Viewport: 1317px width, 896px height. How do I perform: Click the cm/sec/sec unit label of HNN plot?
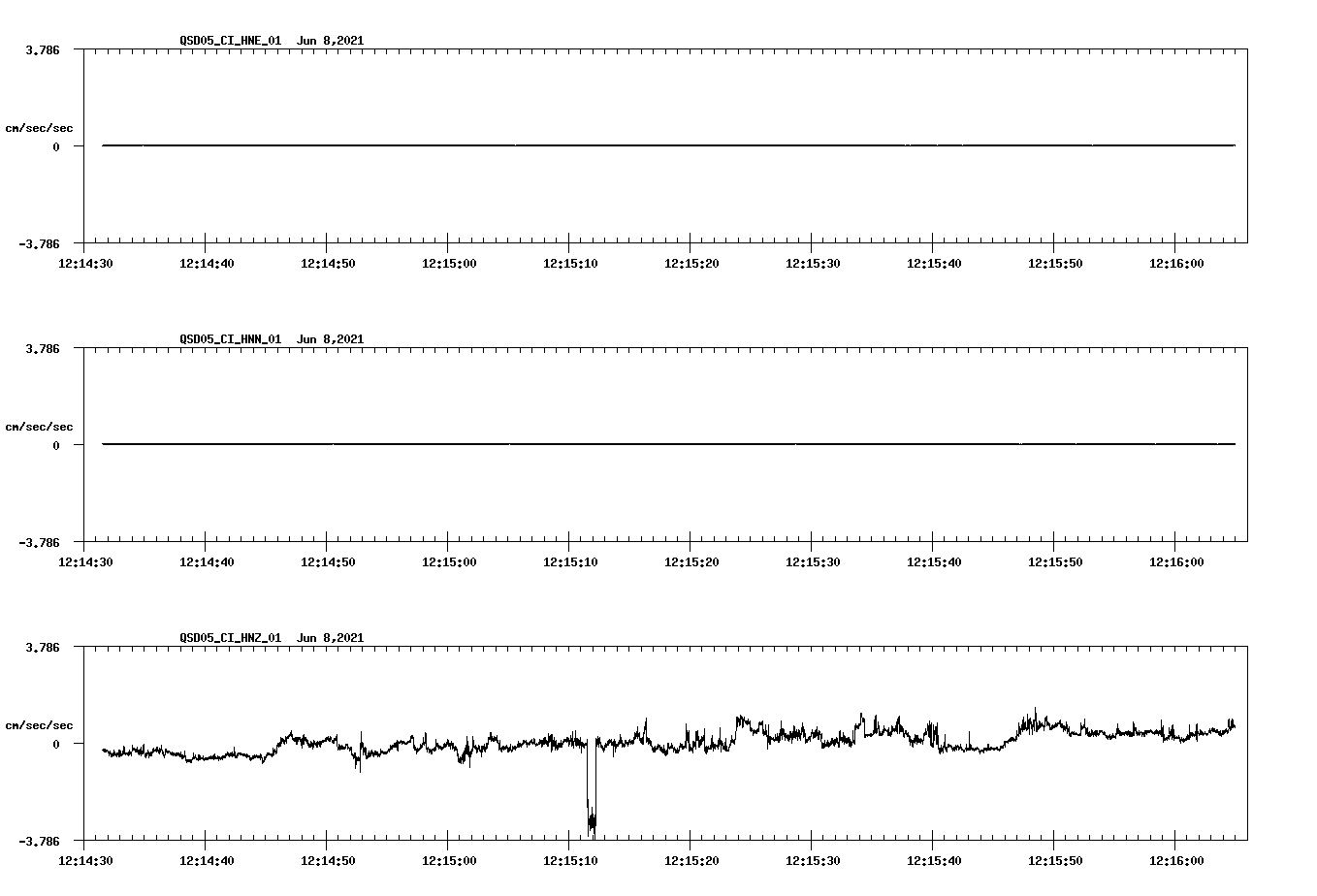click(39, 427)
